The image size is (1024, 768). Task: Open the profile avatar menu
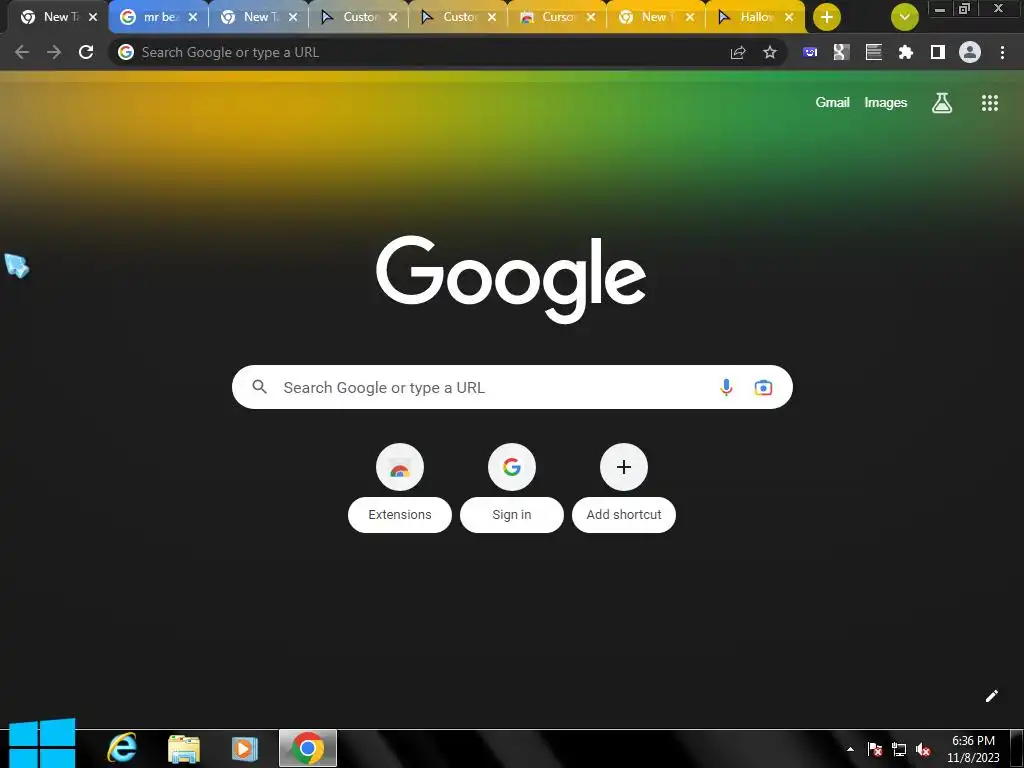(970, 52)
